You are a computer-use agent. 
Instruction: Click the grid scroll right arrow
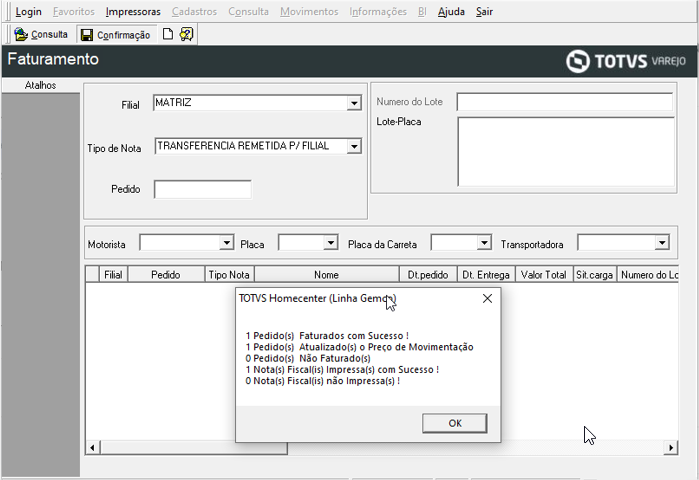point(671,447)
